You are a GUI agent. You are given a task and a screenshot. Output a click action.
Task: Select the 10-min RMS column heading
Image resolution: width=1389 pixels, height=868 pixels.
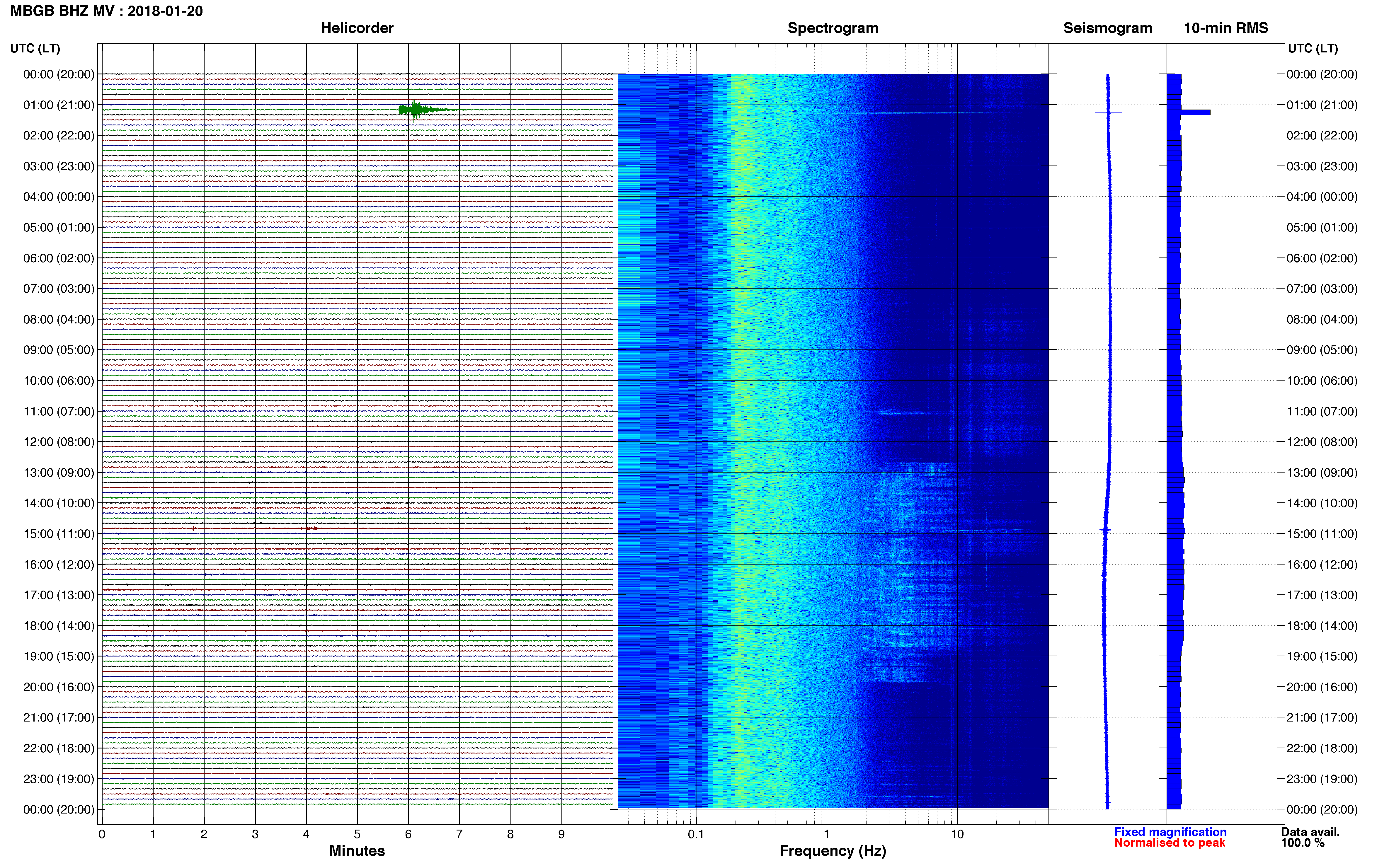point(1226,28)
